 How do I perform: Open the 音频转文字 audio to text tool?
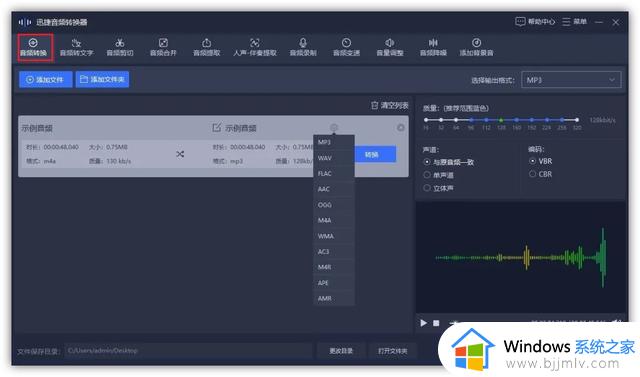(76, 47)
